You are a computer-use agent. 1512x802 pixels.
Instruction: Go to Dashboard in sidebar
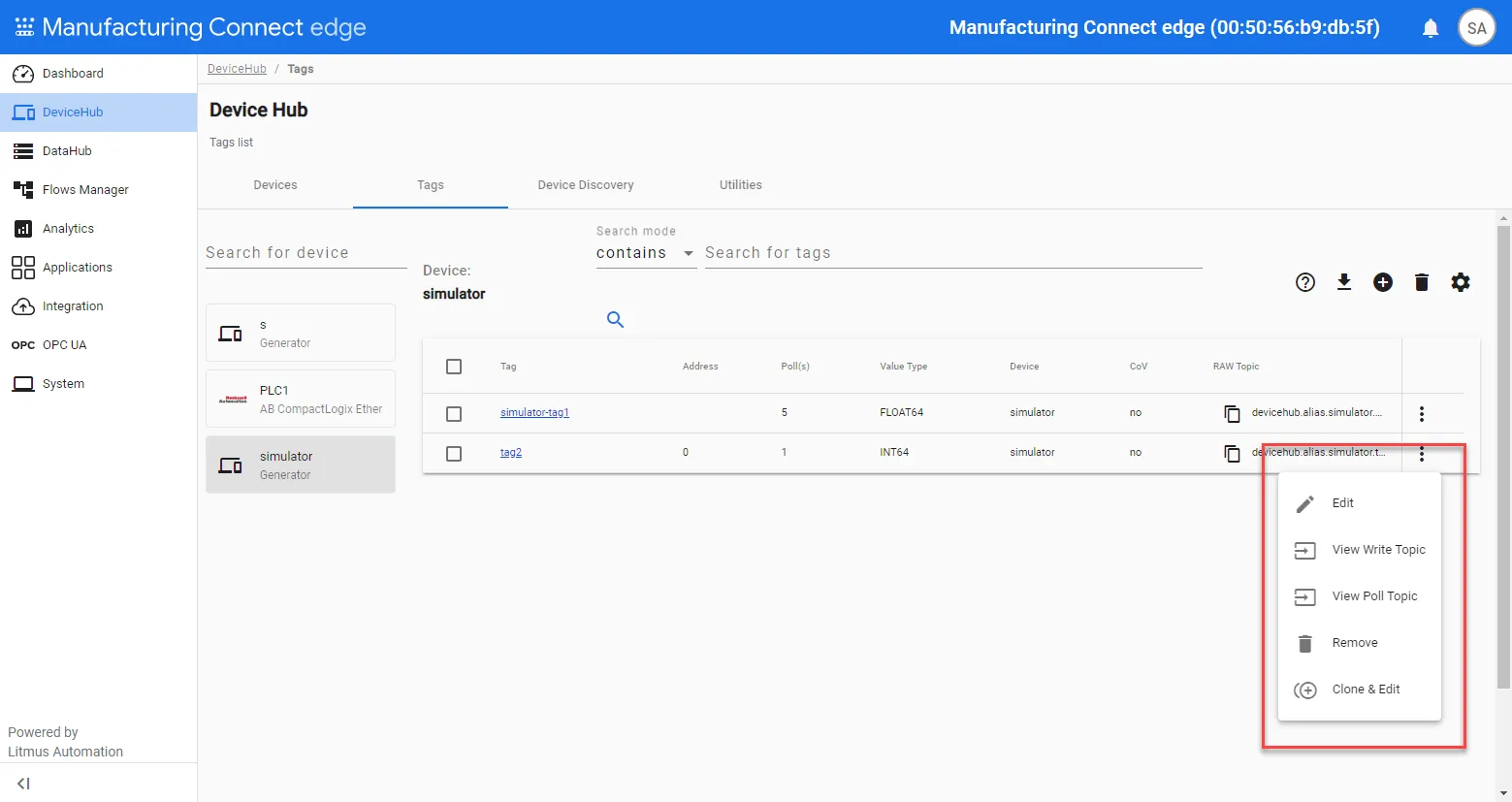tap(98, 74)
